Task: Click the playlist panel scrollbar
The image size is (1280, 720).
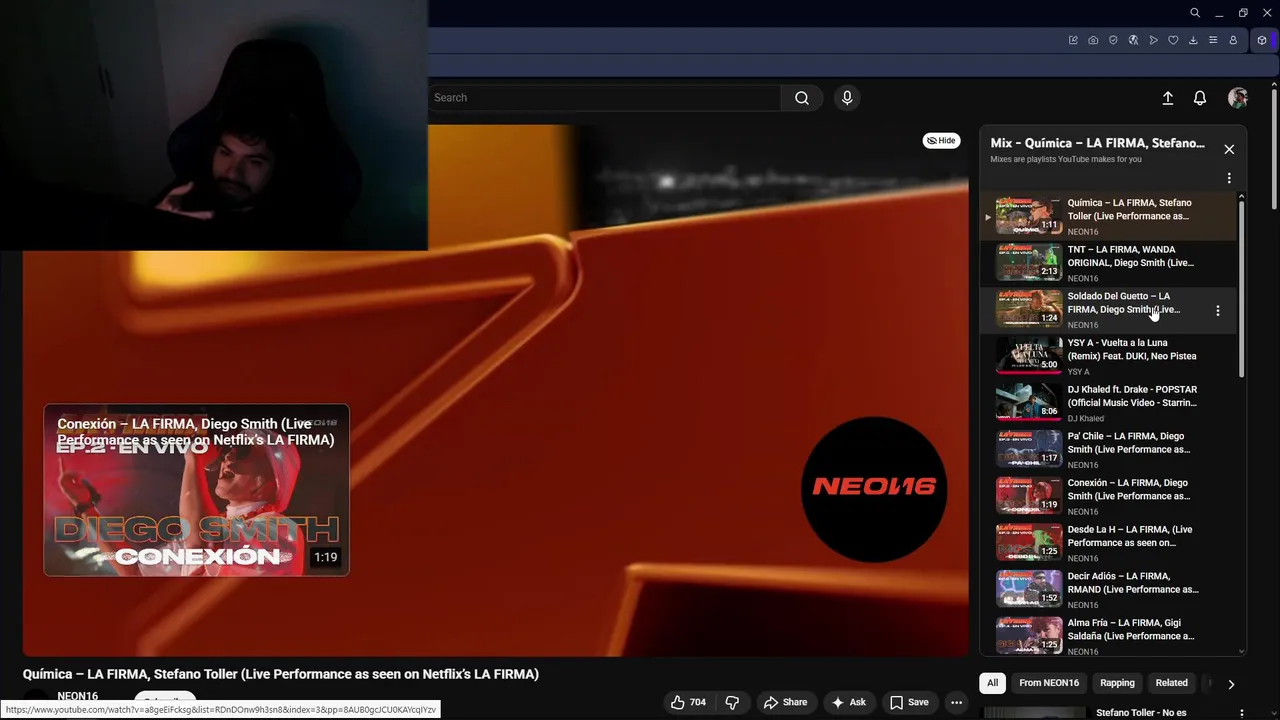Action: tap(1242, 287)
